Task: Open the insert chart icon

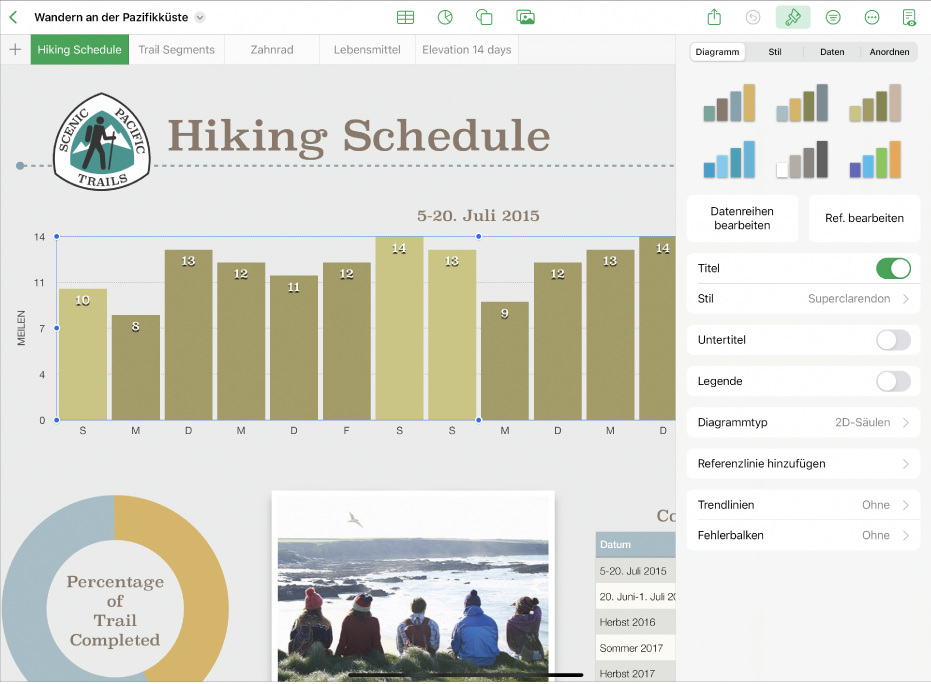Action: coord(445,17)
